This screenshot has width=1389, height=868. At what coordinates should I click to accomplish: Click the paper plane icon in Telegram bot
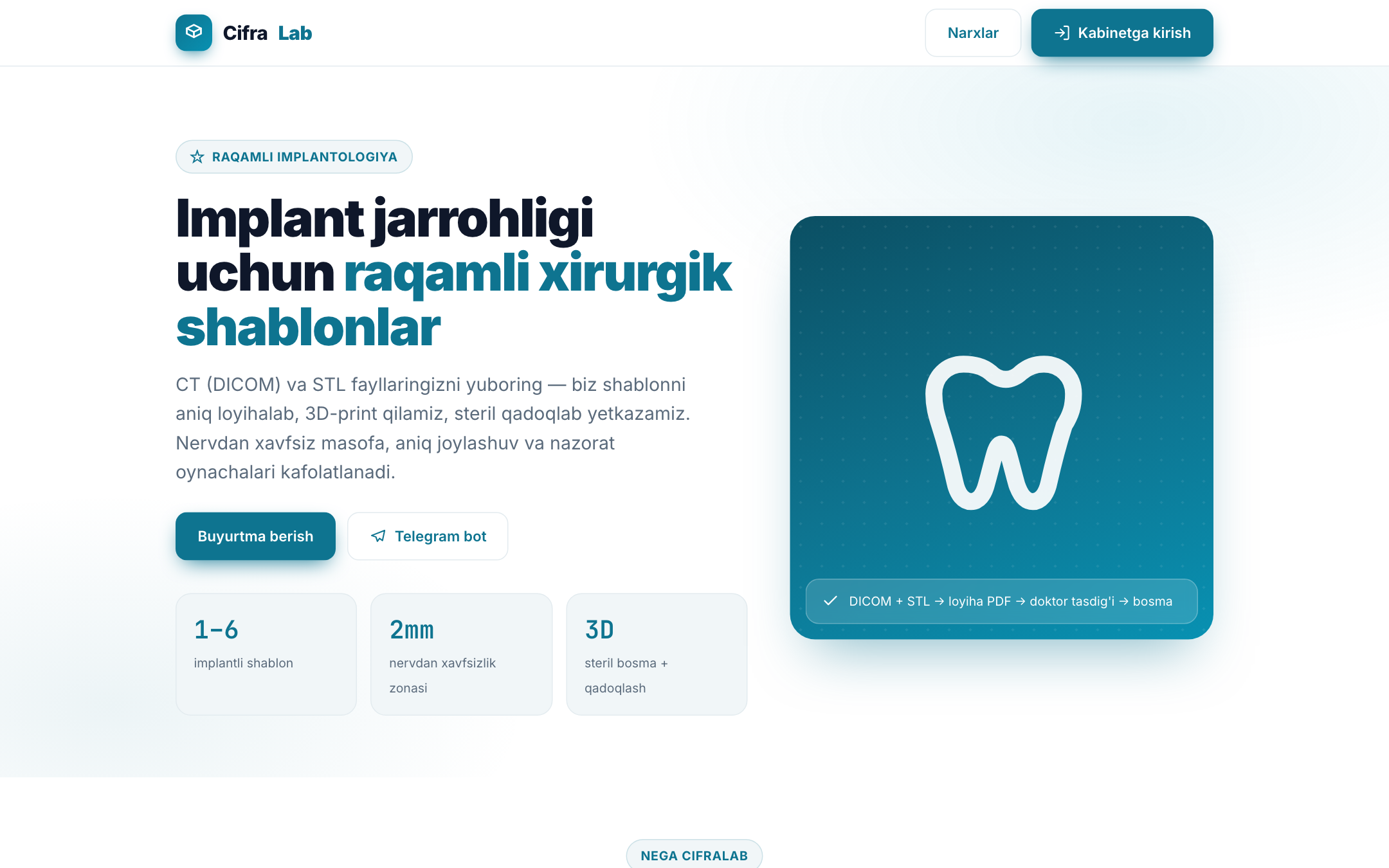tap(379, 536)
